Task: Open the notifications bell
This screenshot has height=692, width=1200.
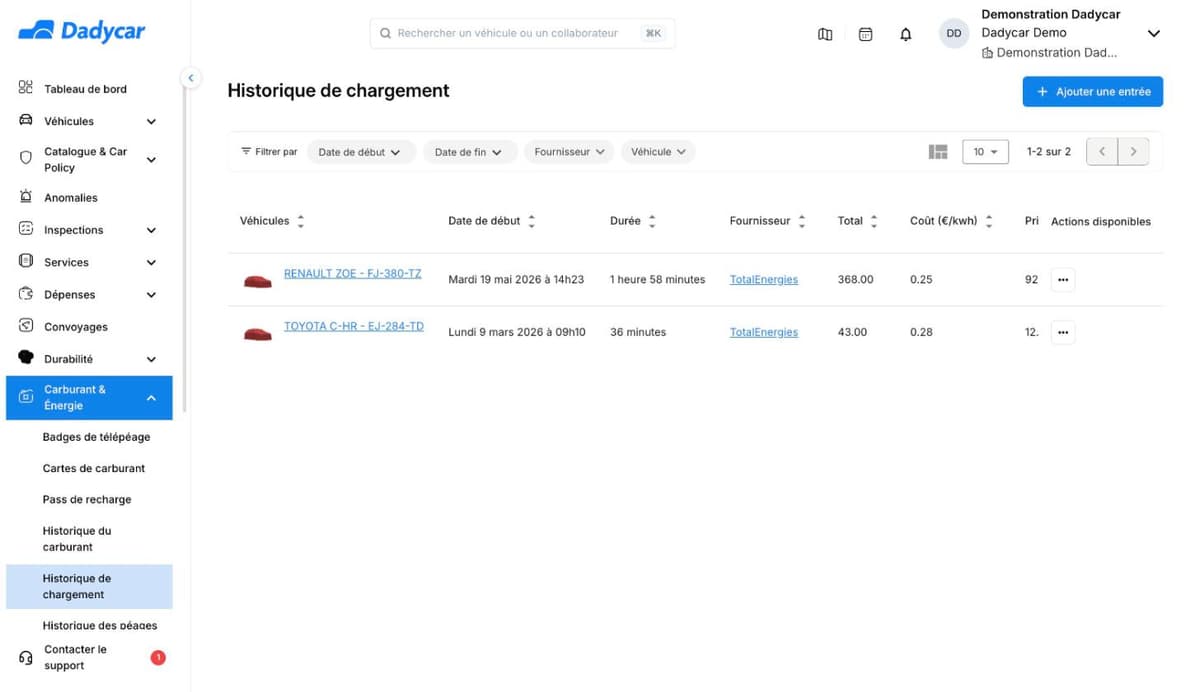Action: pyautogui.click(x=906, y=34)
